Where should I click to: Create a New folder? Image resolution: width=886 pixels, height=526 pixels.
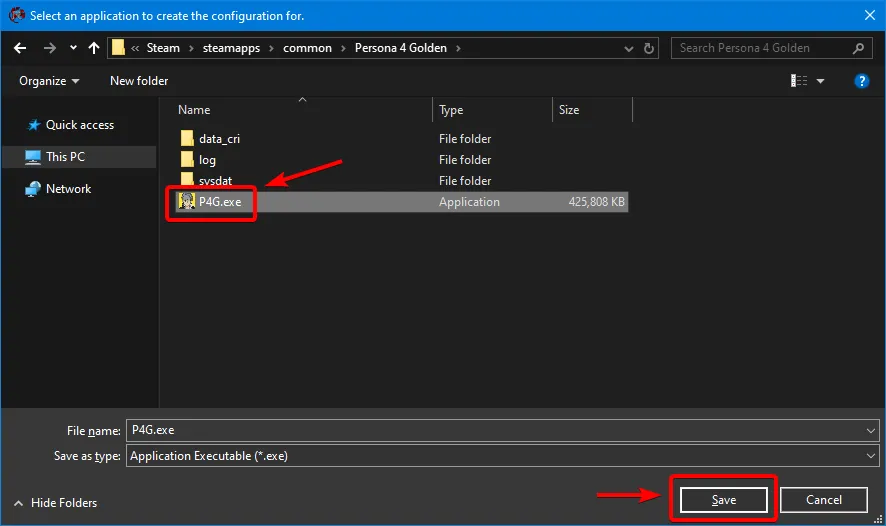[139, 81]
